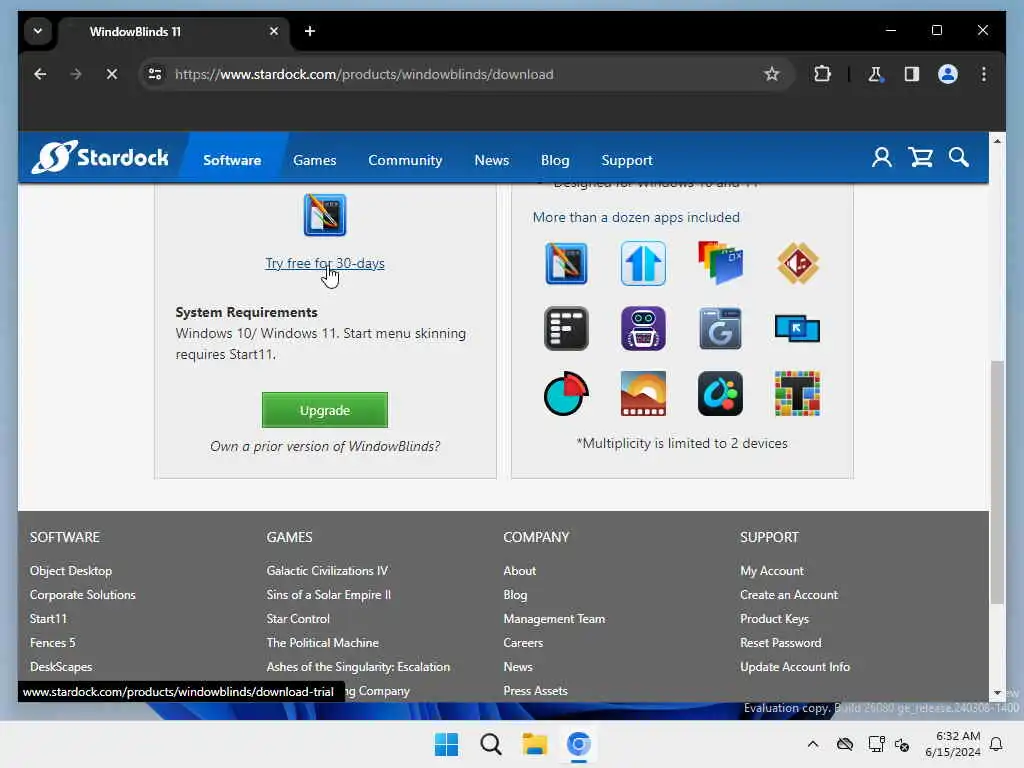Screen dimensions: 1024x768
Task: Click the Chrome Labs flask icon
Action: (875, 74)
